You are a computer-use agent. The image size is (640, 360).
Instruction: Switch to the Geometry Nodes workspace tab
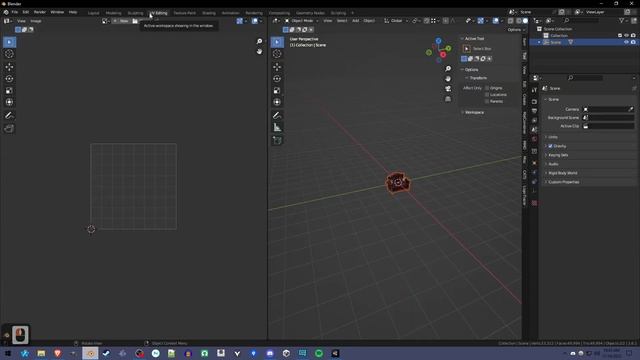(310, 13)
